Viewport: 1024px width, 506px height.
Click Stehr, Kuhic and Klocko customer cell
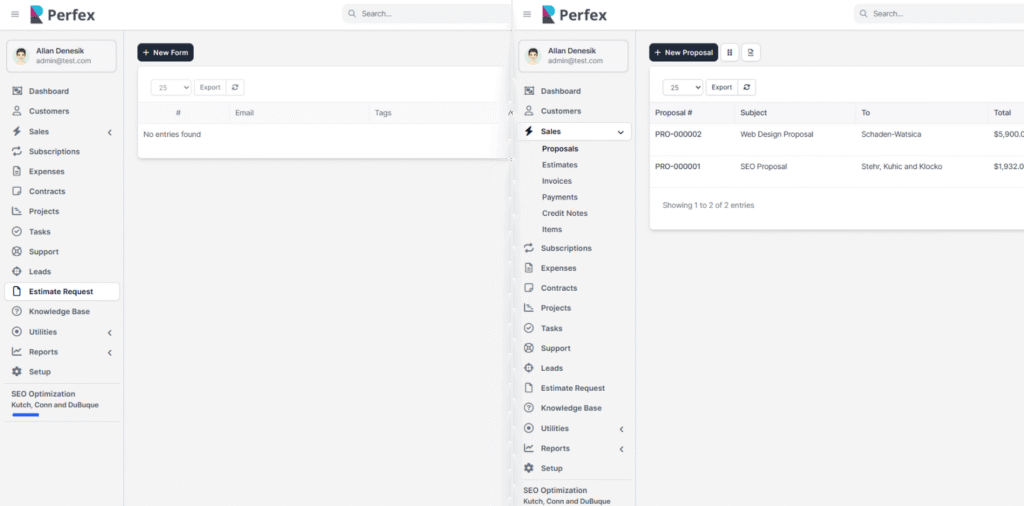pyautogui.click(x=902, y=166)
